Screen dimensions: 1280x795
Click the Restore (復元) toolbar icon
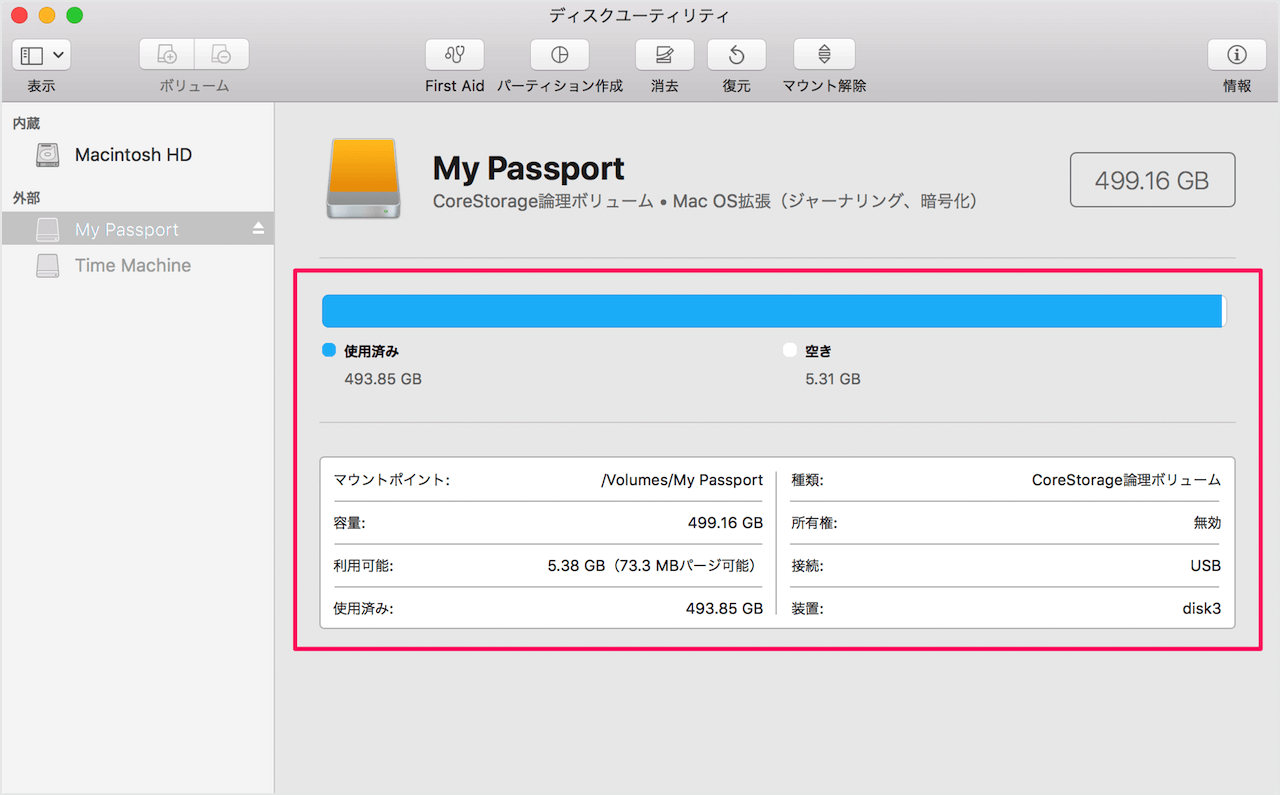736,55
